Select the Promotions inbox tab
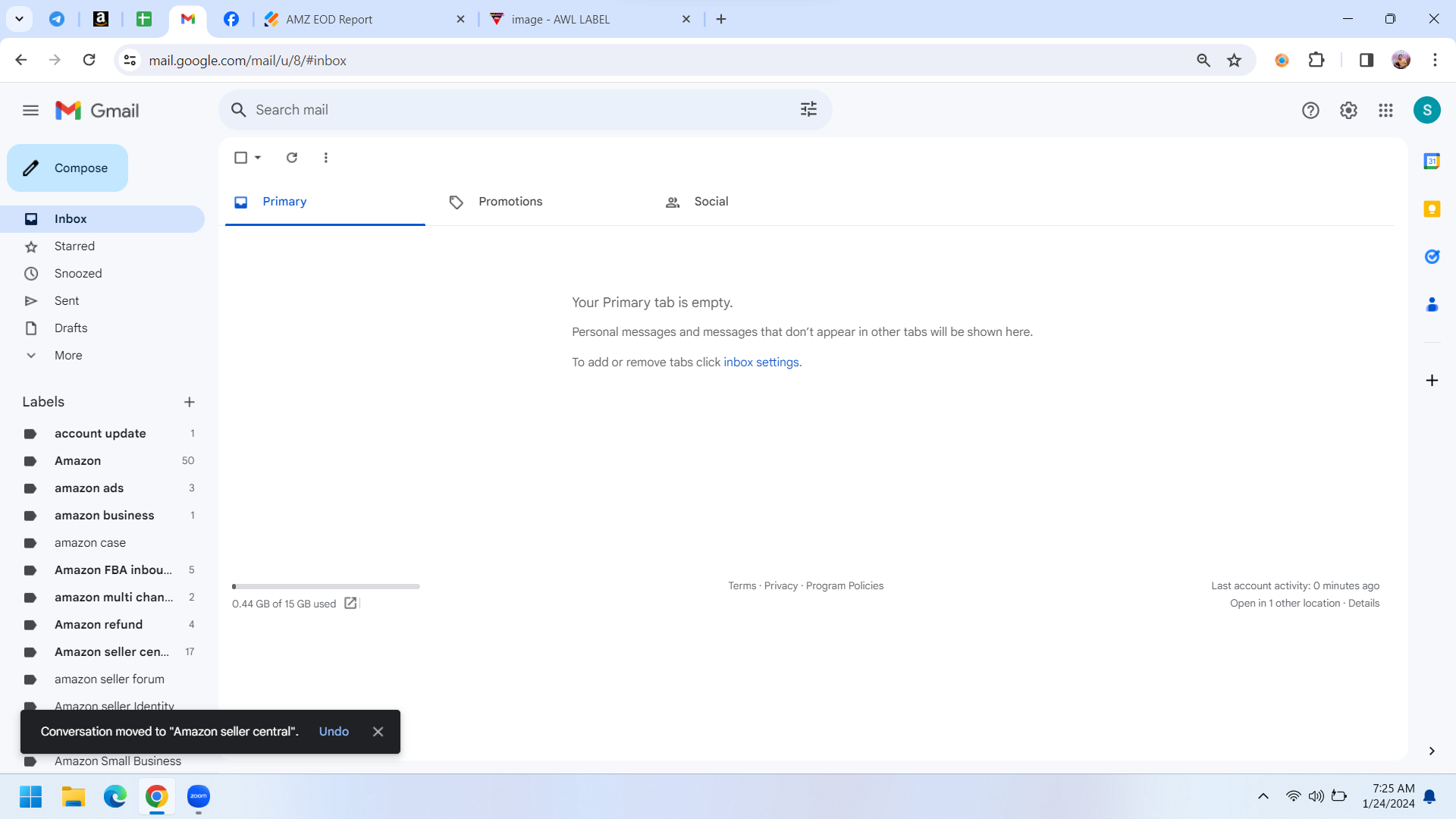 click(541, 202)
